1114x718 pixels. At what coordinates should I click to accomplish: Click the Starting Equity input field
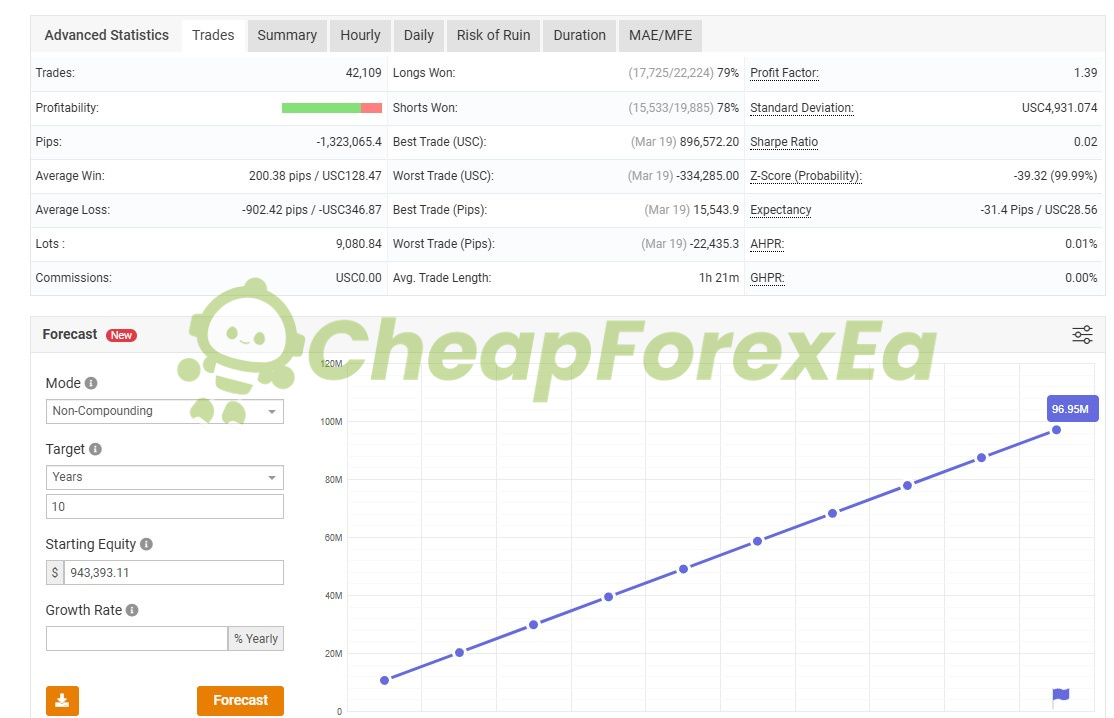pyautogui.click(x=173, y=572)
